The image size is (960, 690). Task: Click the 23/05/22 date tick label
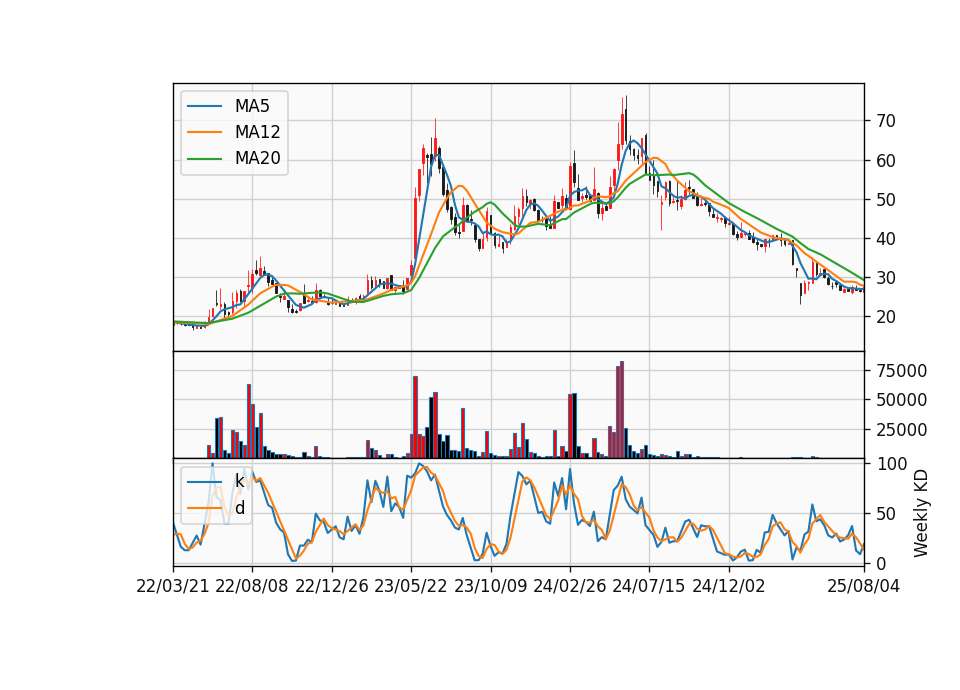[x=411, y=586]
